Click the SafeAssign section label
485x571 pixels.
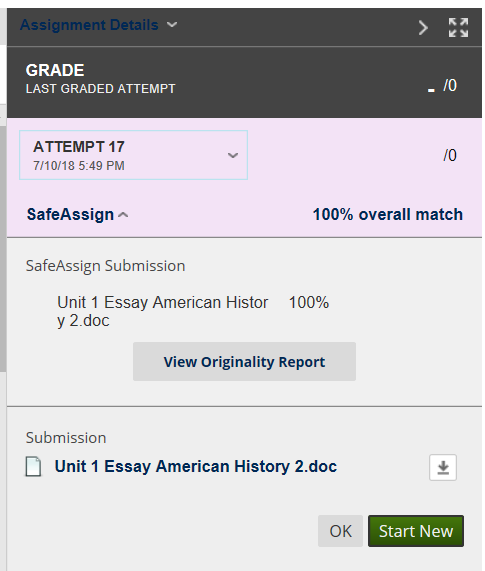pos(70,214)
